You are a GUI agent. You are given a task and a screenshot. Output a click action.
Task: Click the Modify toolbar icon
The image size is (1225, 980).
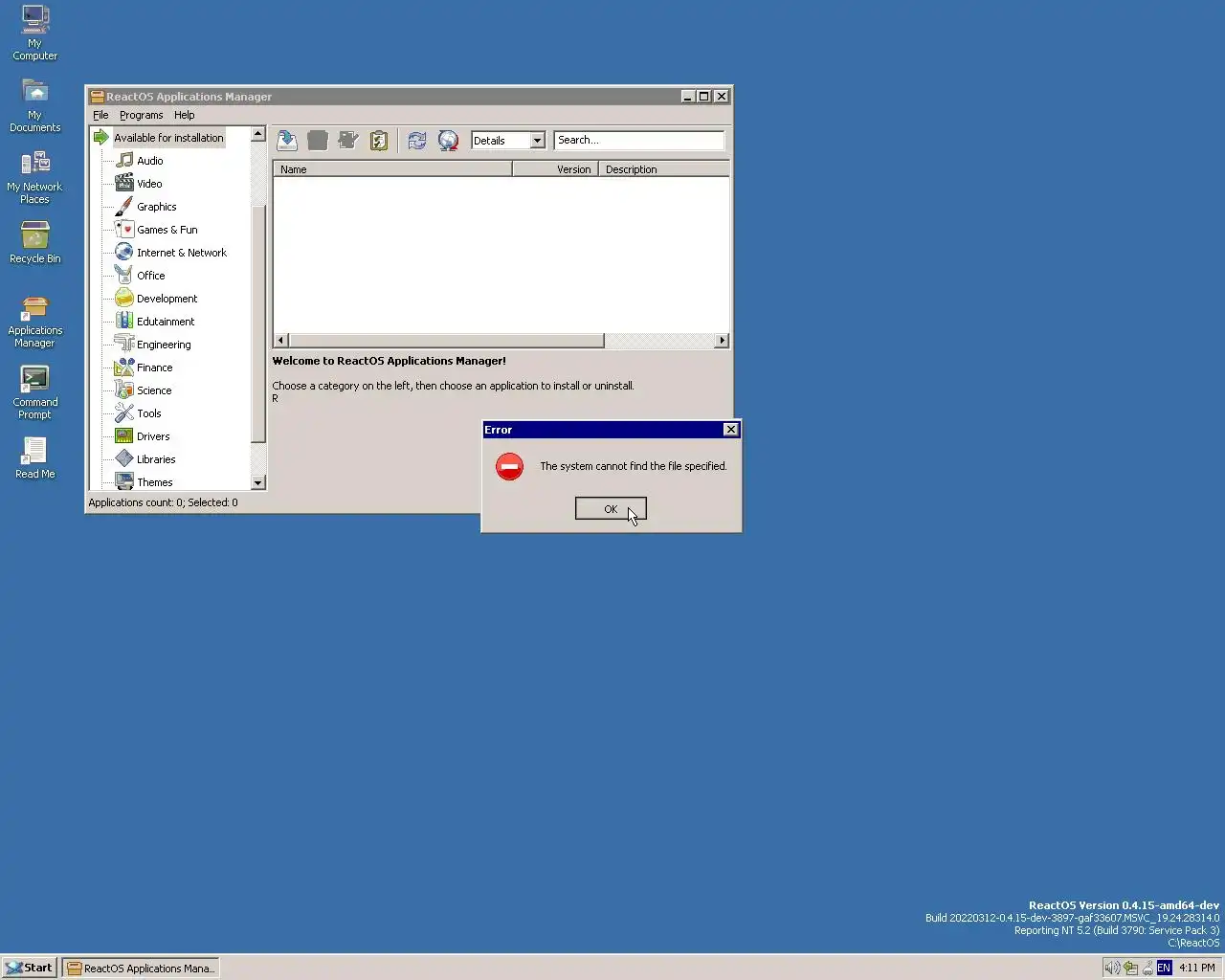coord(348,141)
